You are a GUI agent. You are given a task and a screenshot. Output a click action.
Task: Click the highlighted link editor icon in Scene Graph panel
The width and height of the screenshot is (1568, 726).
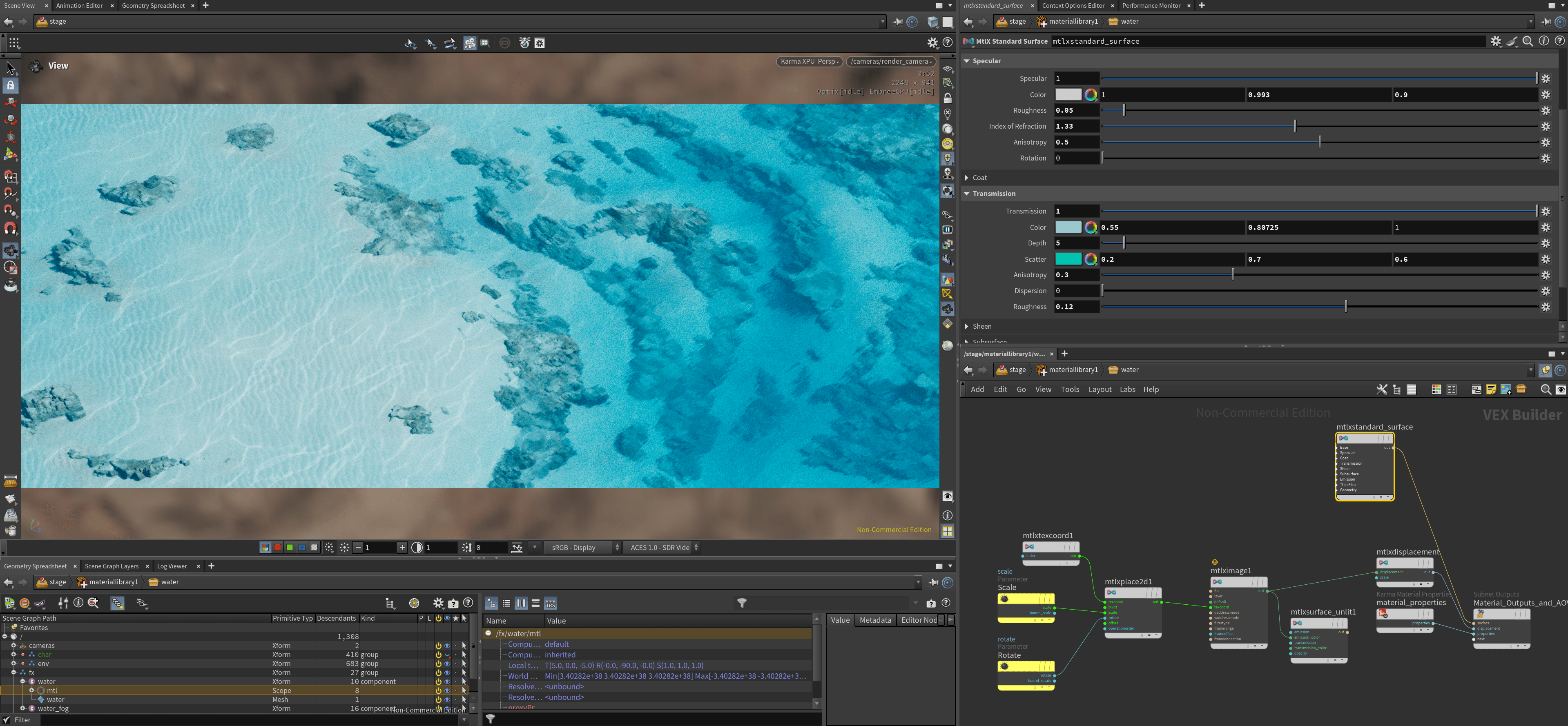pos(118,603)
